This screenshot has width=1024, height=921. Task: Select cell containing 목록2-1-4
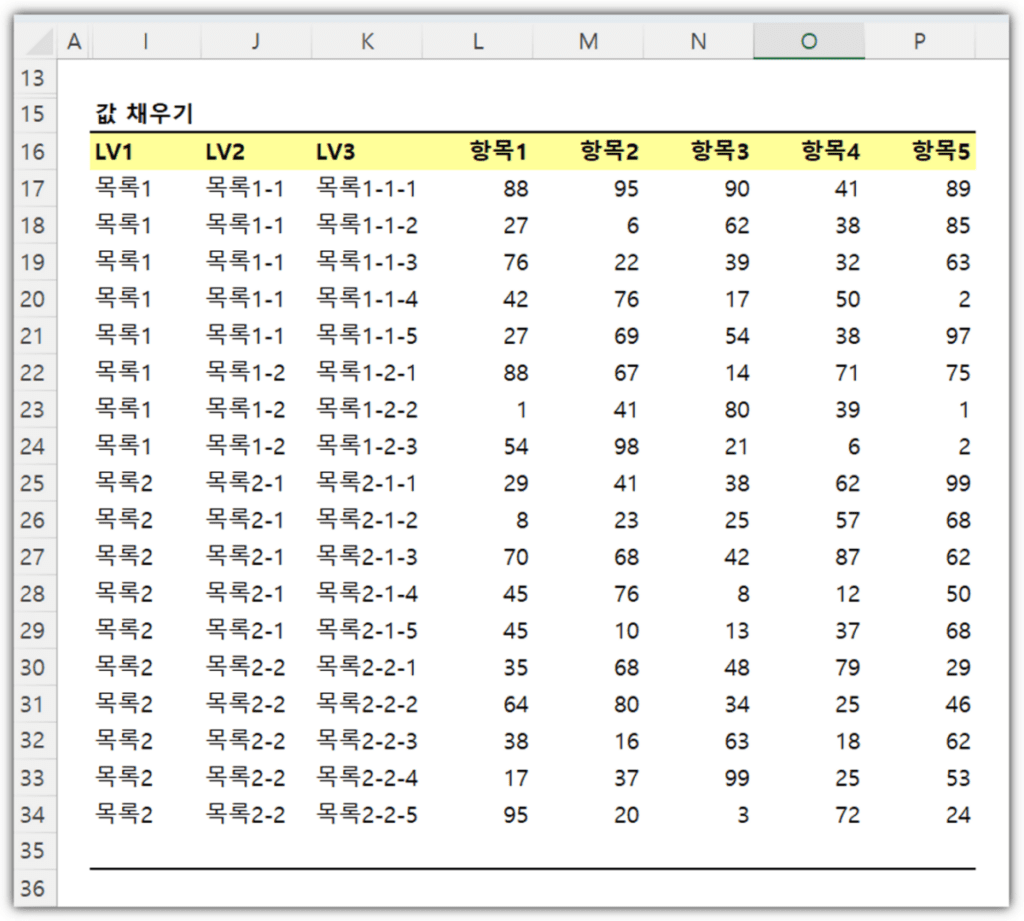[367, 594]
